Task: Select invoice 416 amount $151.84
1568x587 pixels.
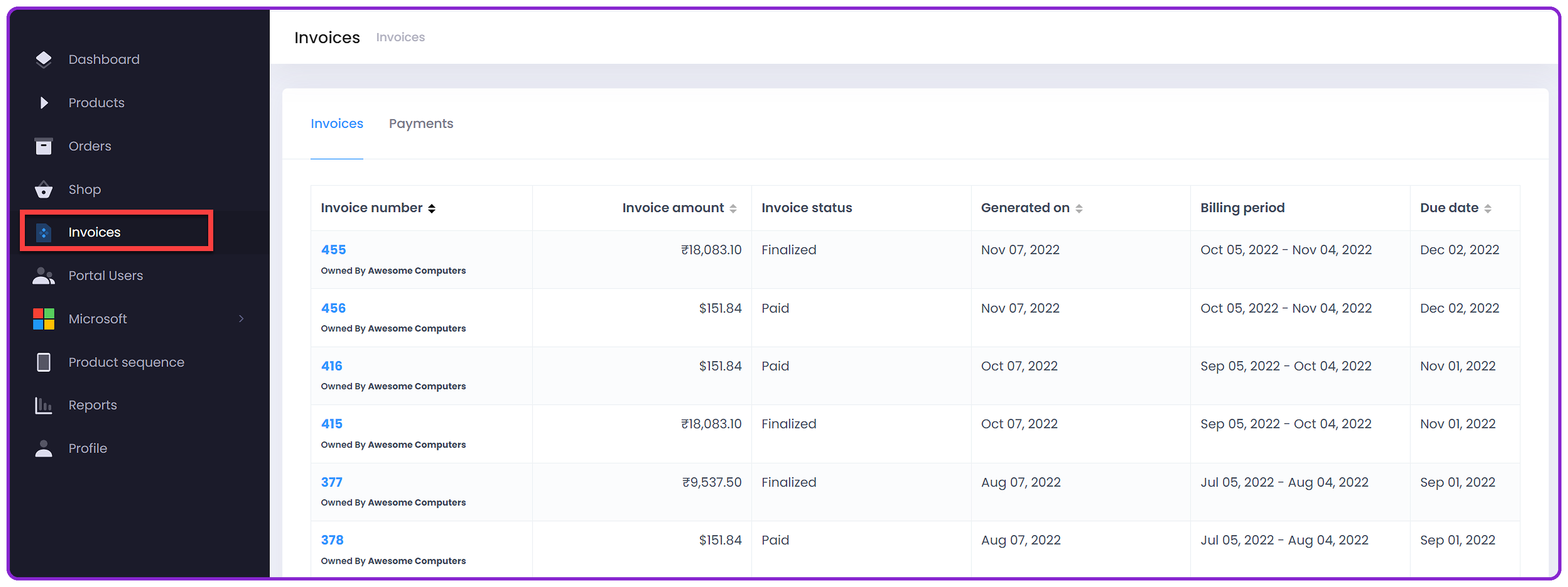Action: click(720, 366)
